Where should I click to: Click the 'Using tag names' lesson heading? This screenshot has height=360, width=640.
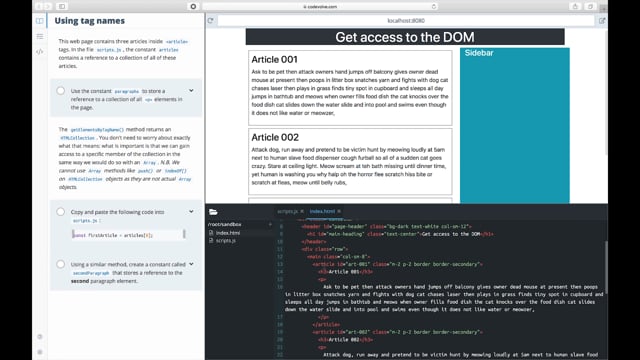pos(89,21)
